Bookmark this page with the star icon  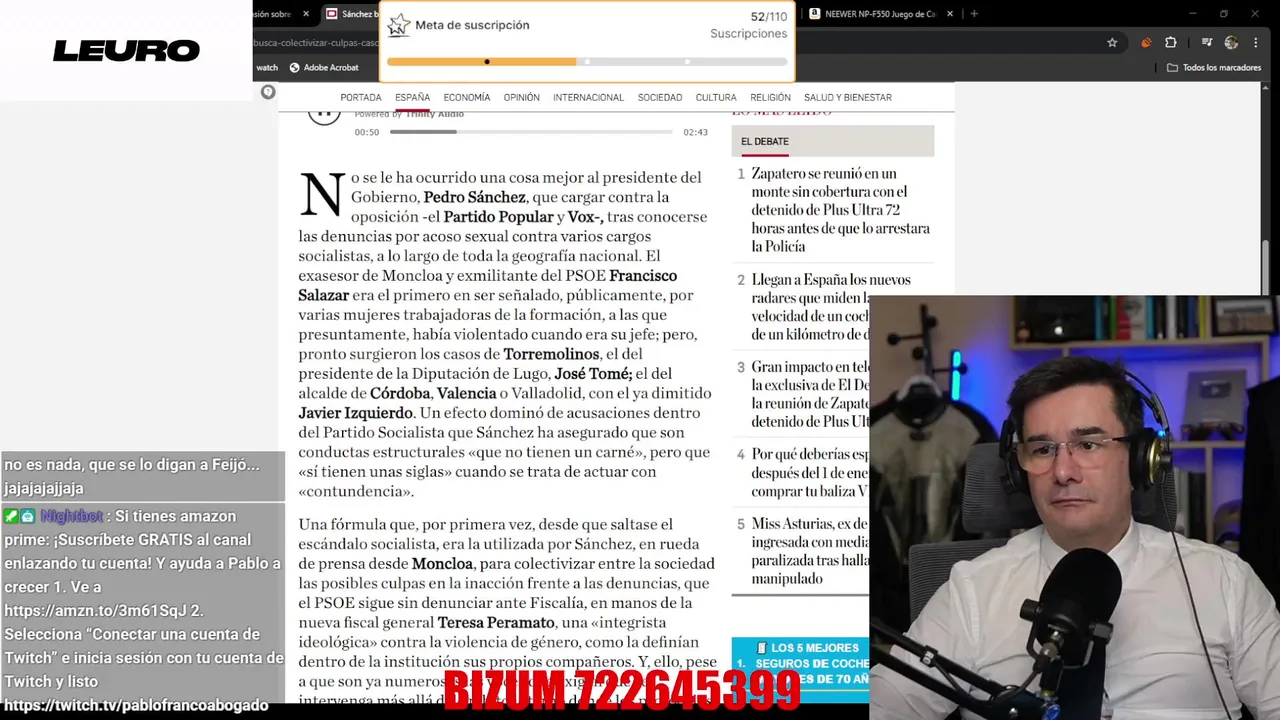(x=1112, y=43)
